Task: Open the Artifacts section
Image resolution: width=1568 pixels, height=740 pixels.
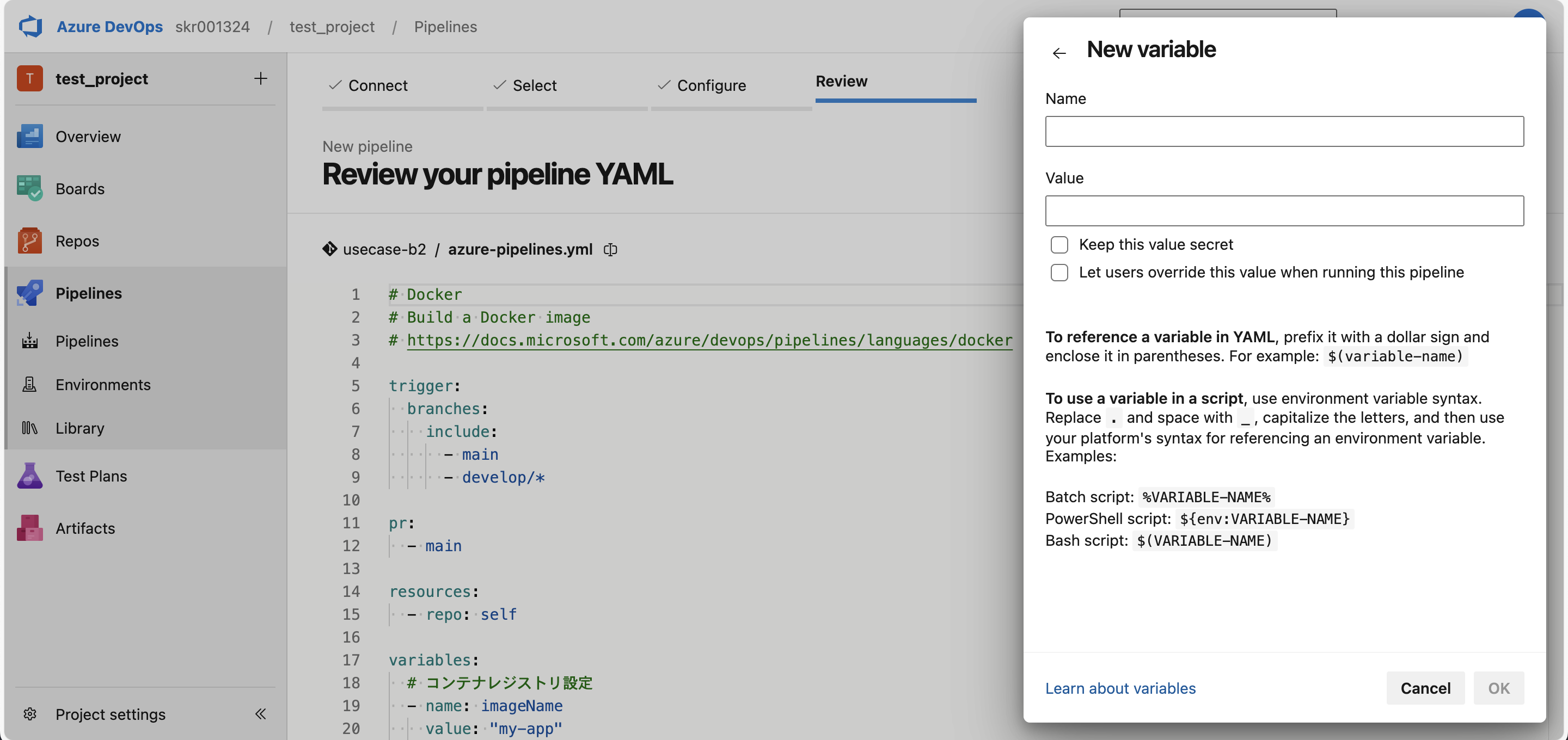Action: (x=84, y=528)
